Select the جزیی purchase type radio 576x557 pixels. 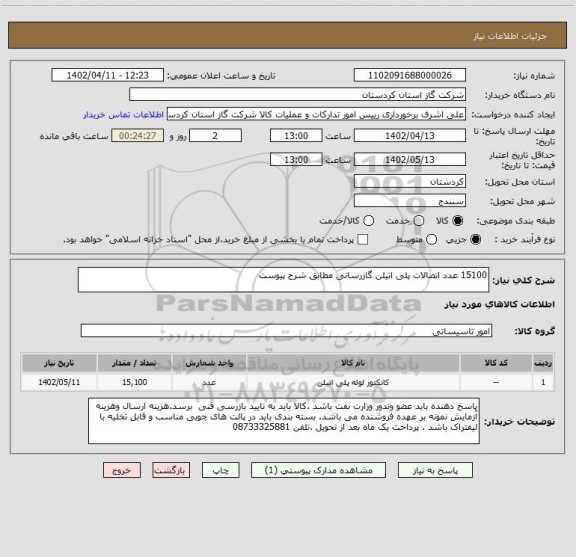[475, 240]
